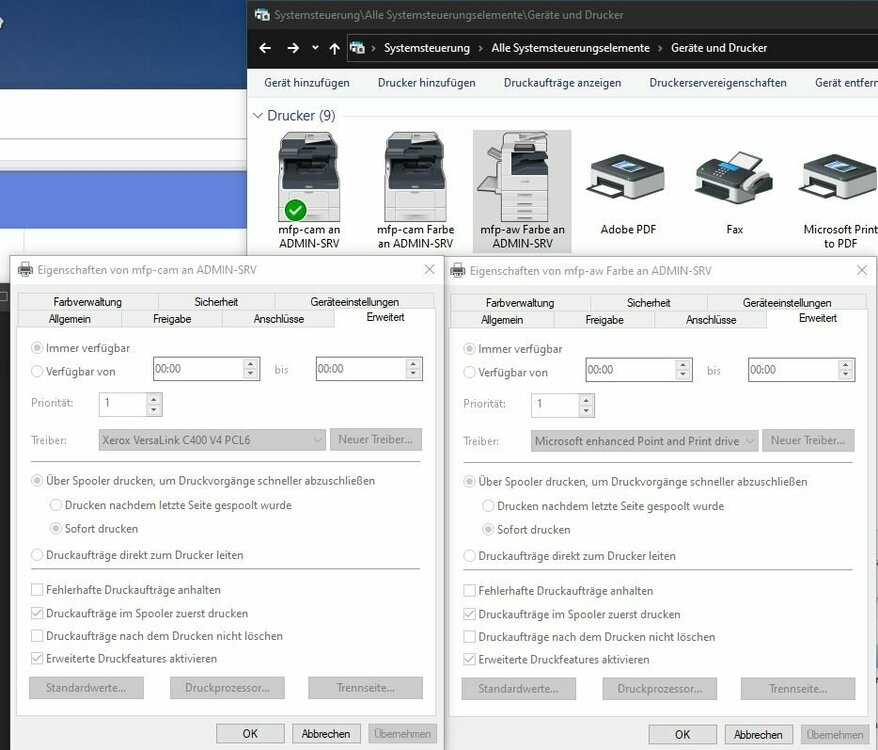Open the recent locations chevron dropdown

click(315, 48)
